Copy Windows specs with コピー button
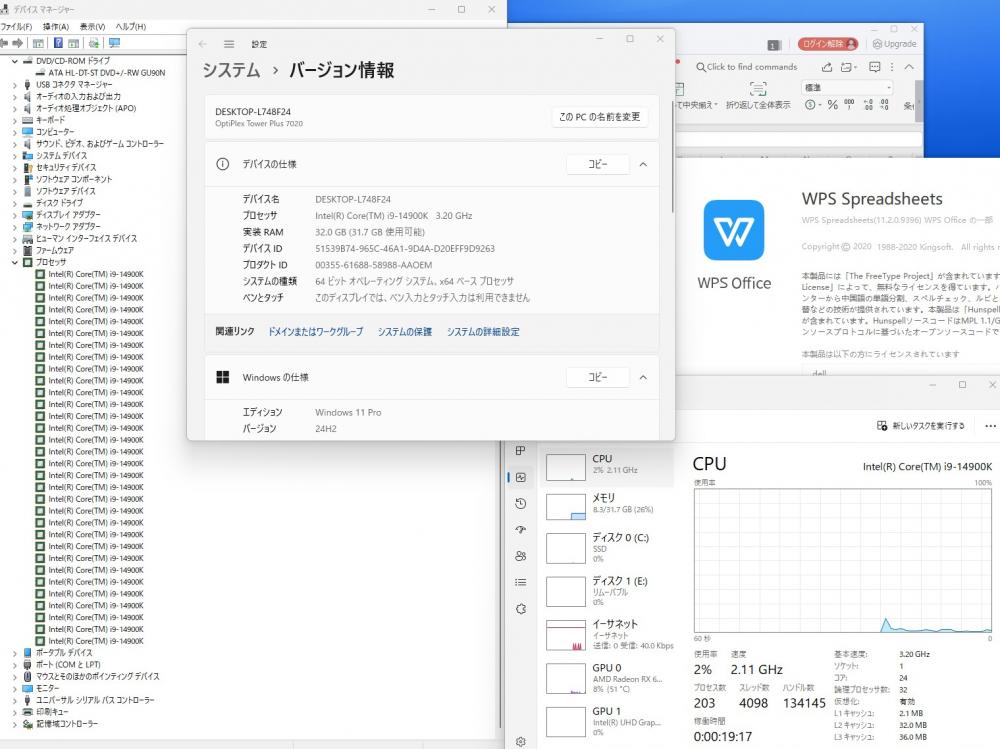Viewport: 1000px width, 749px height. (x=598, y=378)
